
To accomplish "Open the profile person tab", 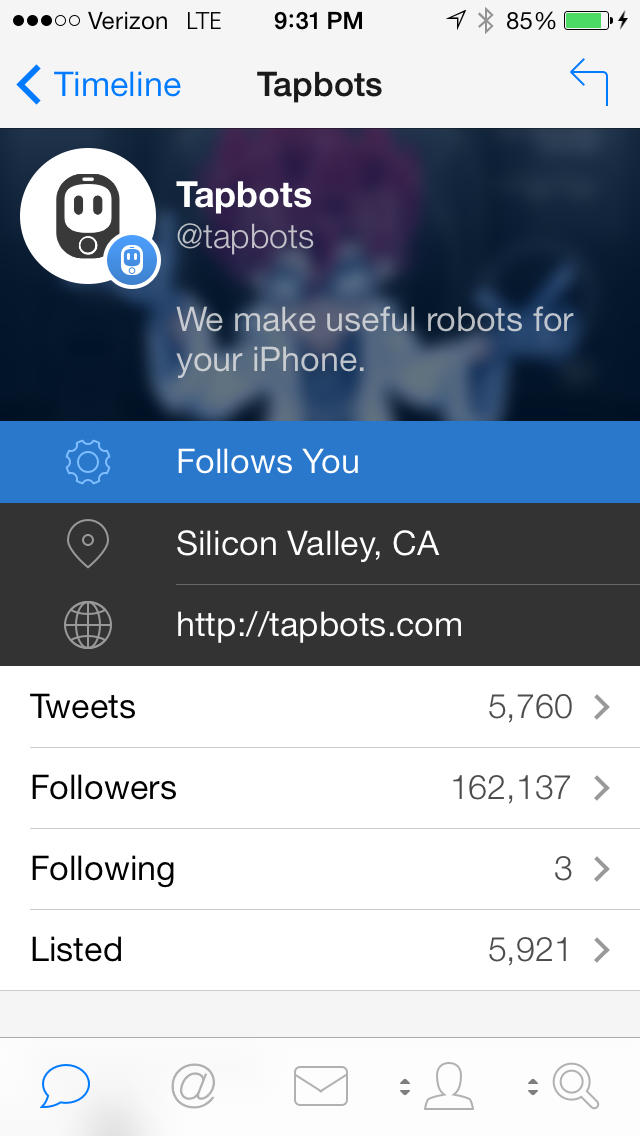I will click(447, 1086).
